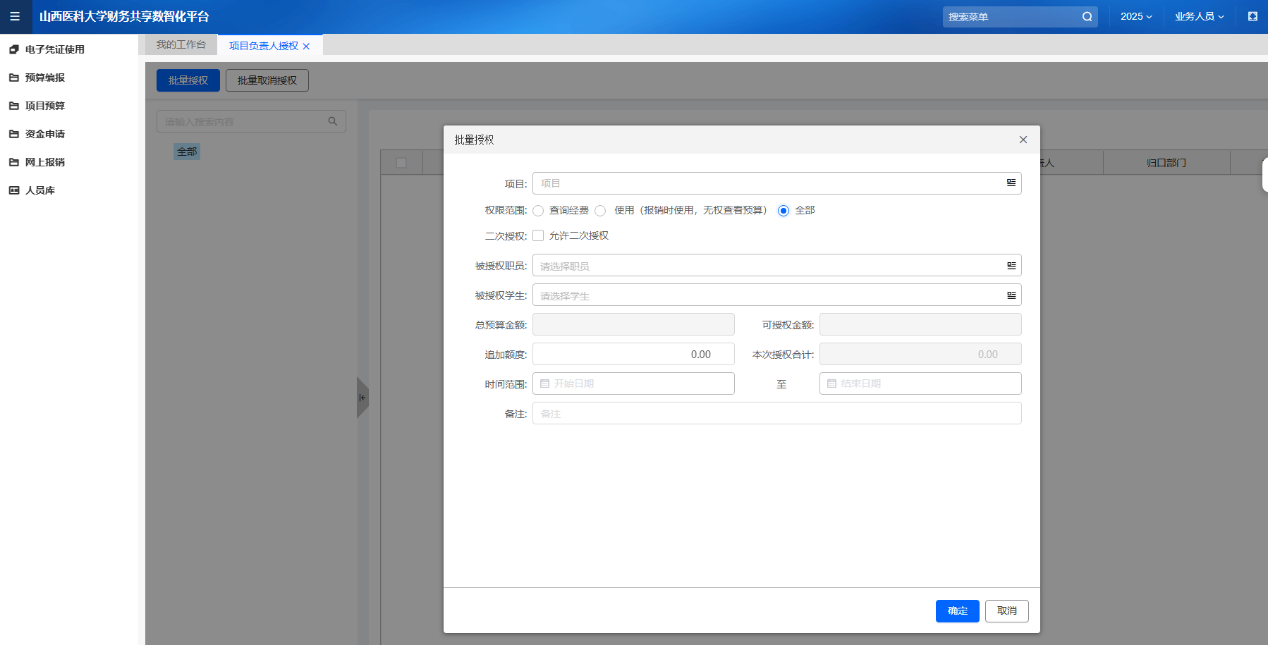Click the 取消 button

(1006, 611)
